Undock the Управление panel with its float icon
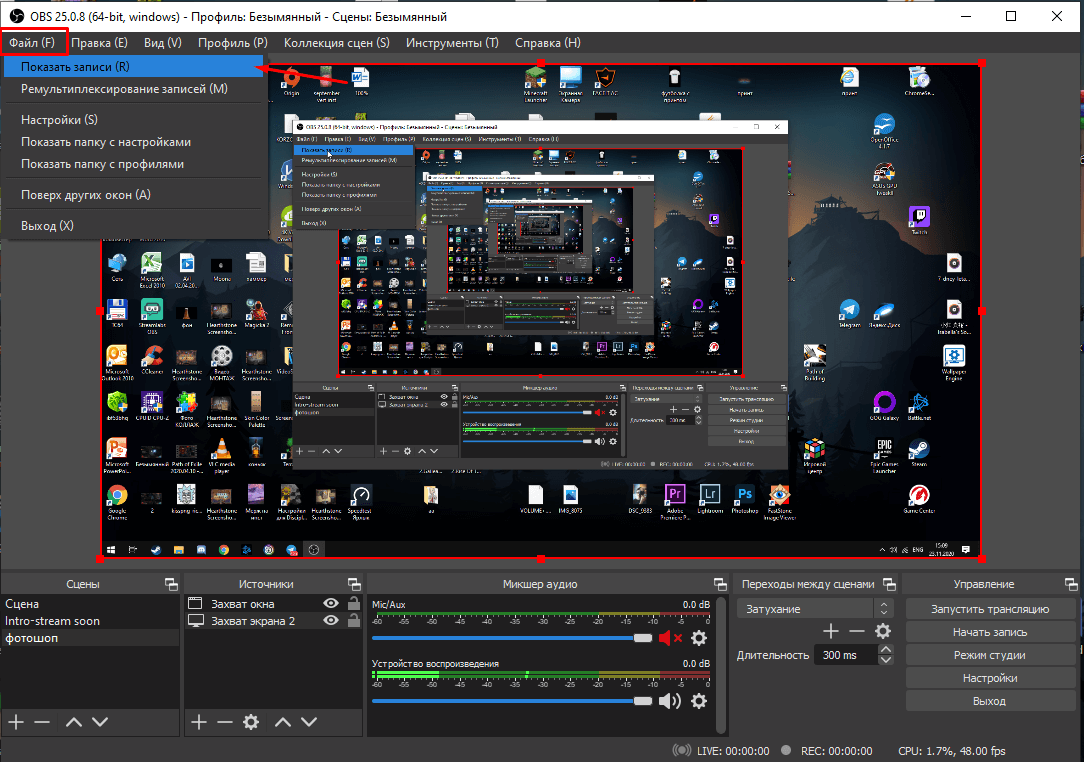The width and height of the screenshot is (1084, 762). coord(1071,584)
